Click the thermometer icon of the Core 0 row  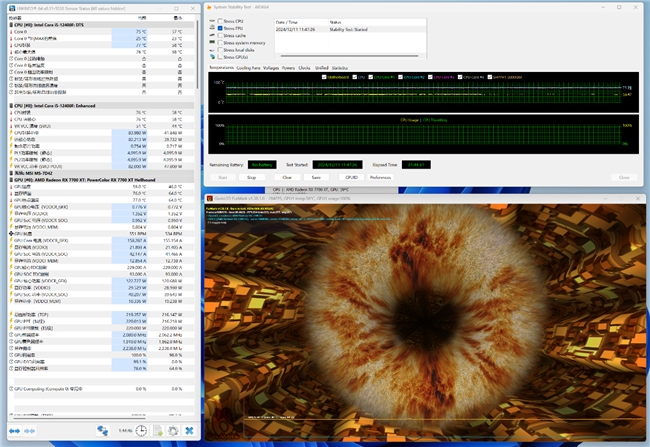[11, 32]
